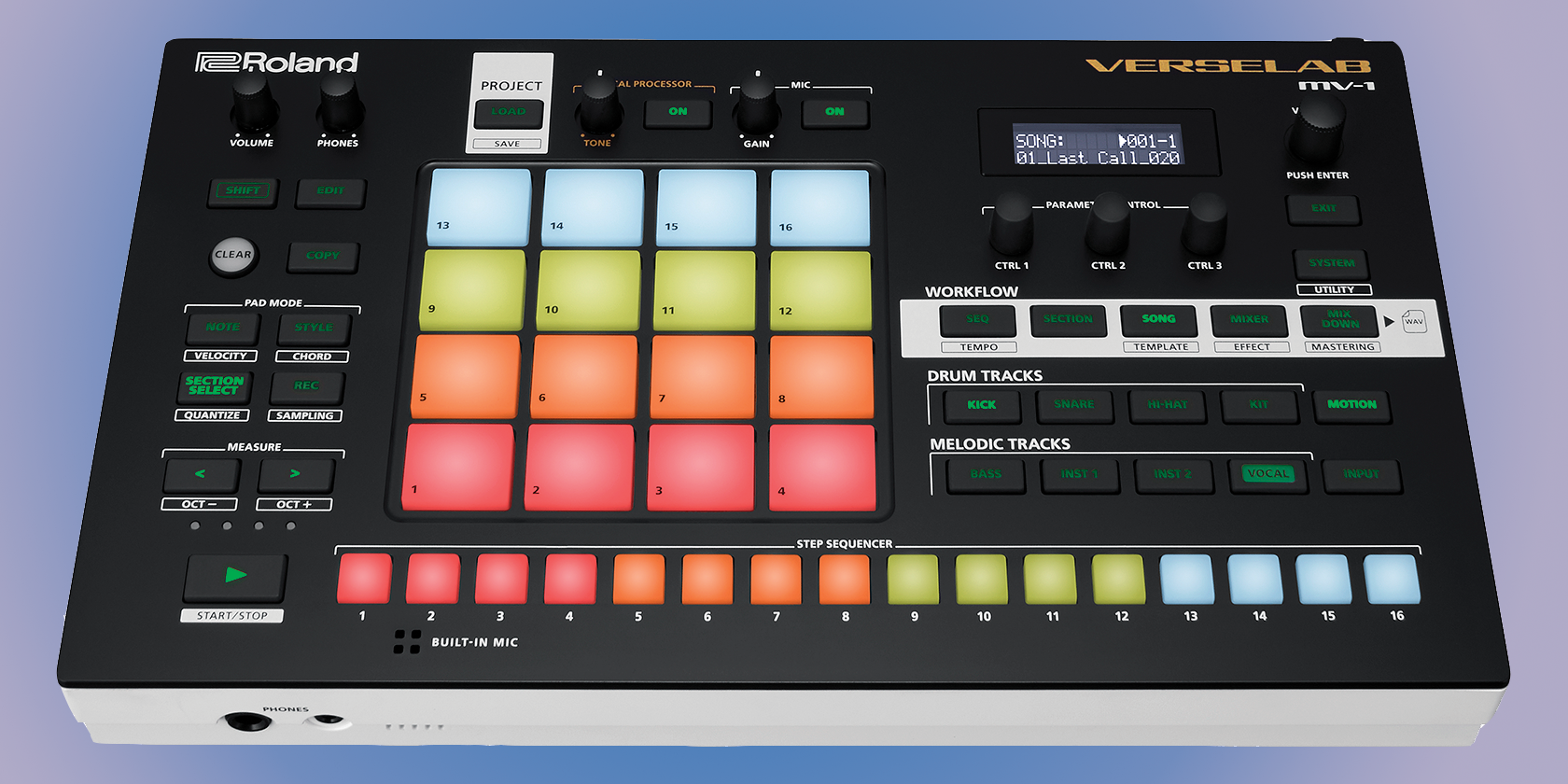Go to previous measure with left arrow

click(x=200, y=475)
